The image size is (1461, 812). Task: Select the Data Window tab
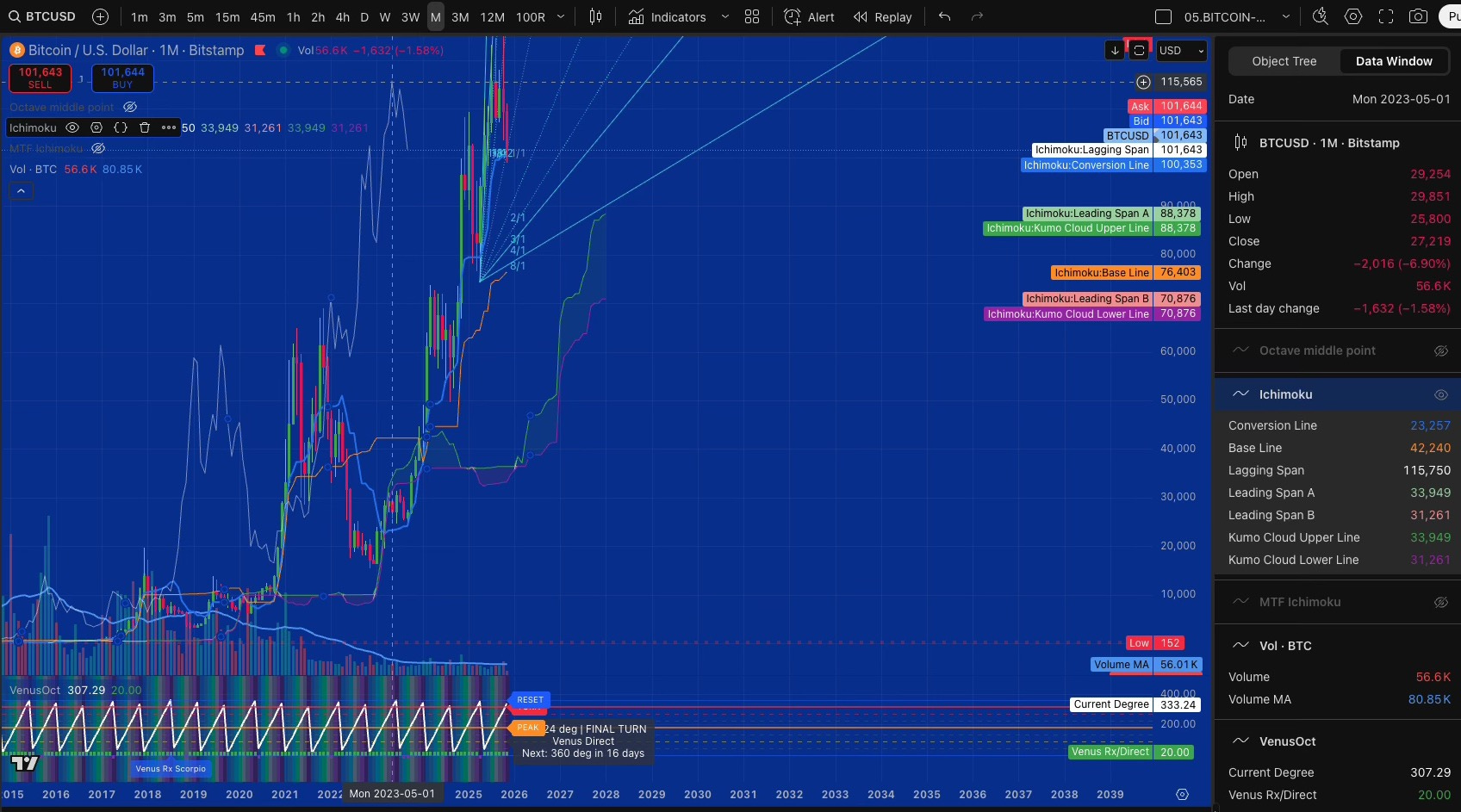[1394, 61]
